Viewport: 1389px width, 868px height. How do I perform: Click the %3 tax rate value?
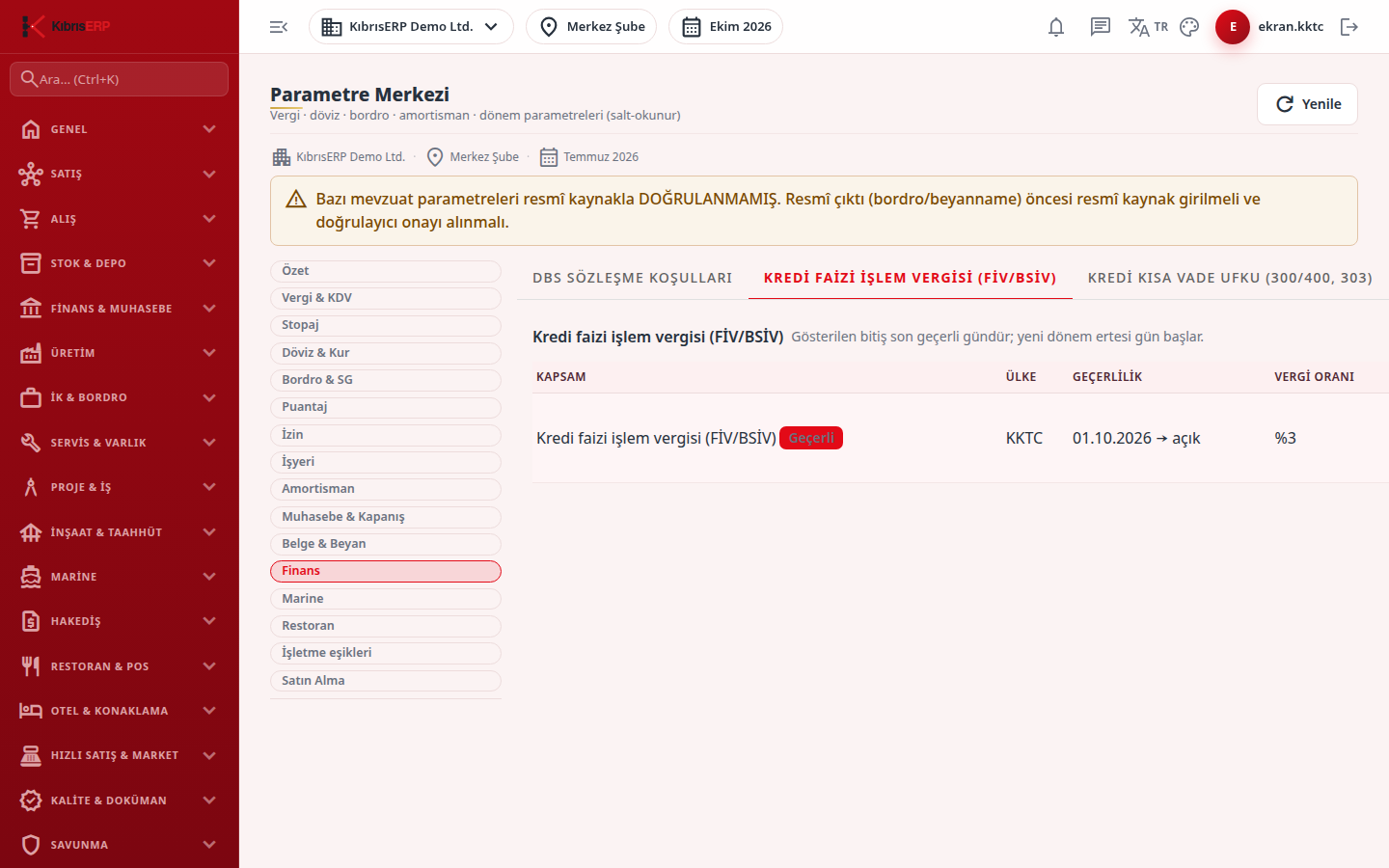coord(1285,438)
